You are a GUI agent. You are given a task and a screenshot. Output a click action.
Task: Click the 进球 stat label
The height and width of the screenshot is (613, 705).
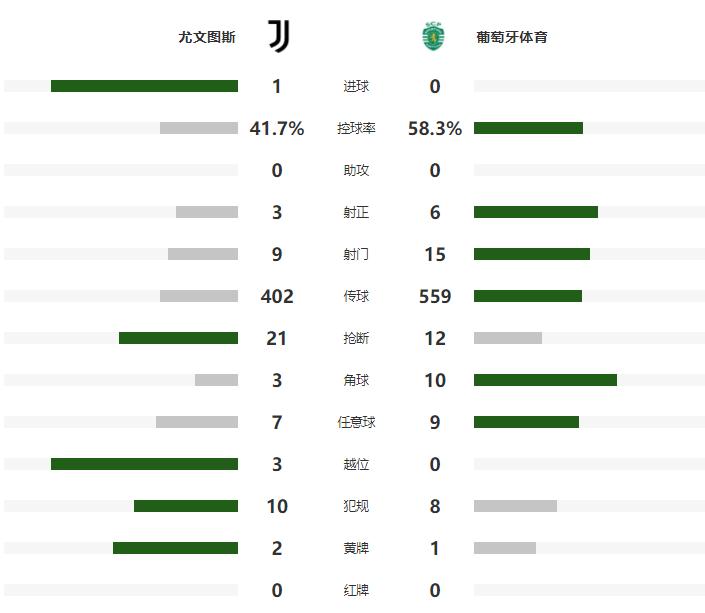(356, 87)
